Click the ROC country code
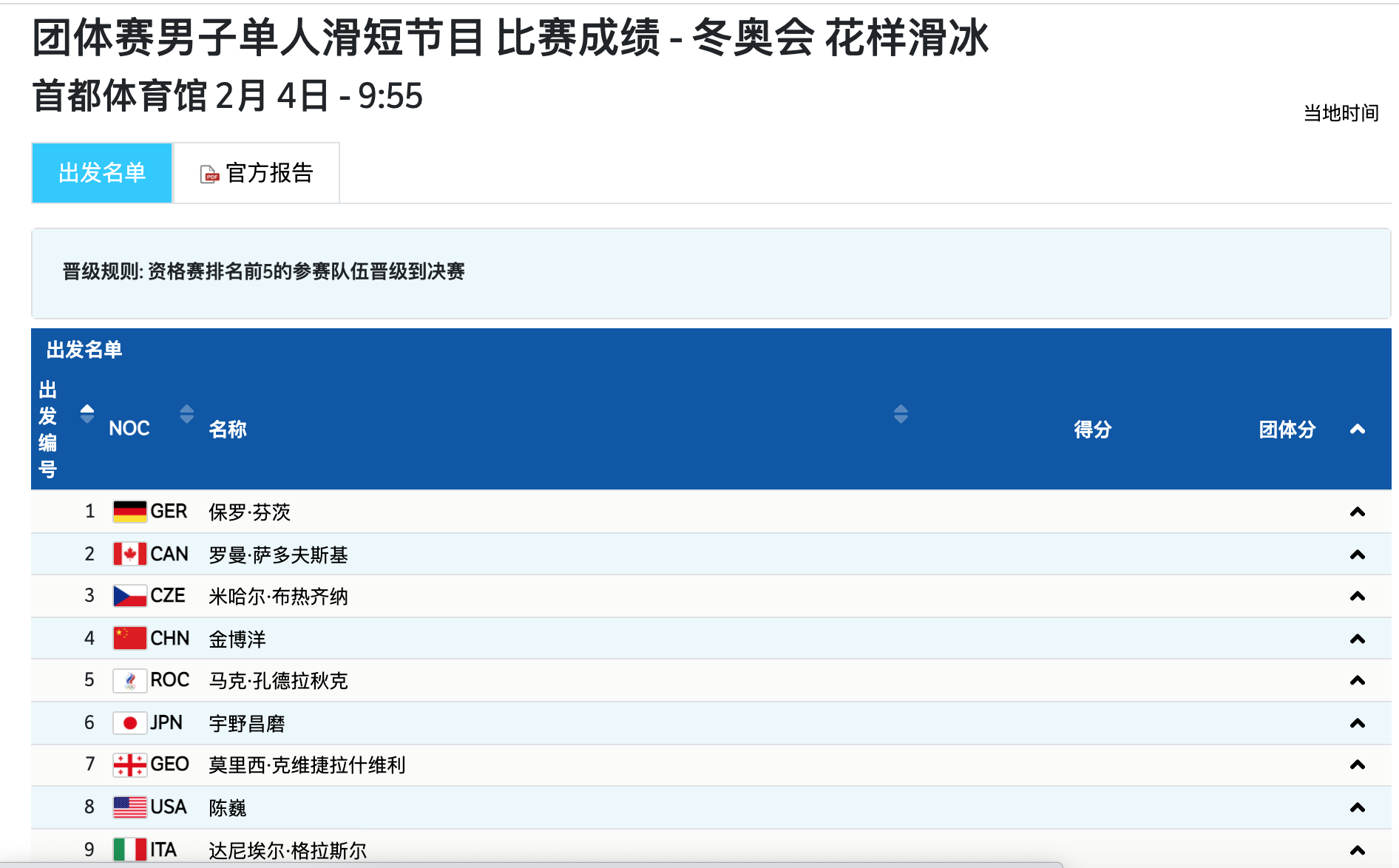 170,680
